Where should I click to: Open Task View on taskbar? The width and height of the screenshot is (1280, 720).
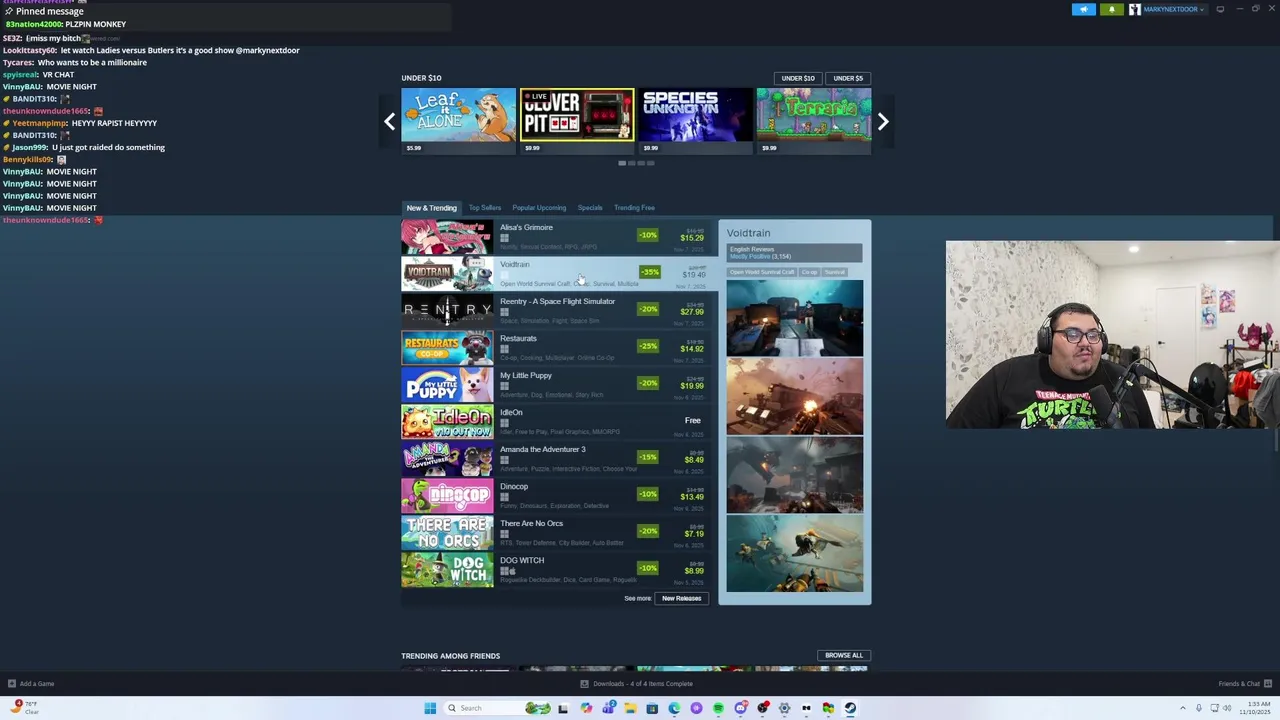(x=563, y=708)
